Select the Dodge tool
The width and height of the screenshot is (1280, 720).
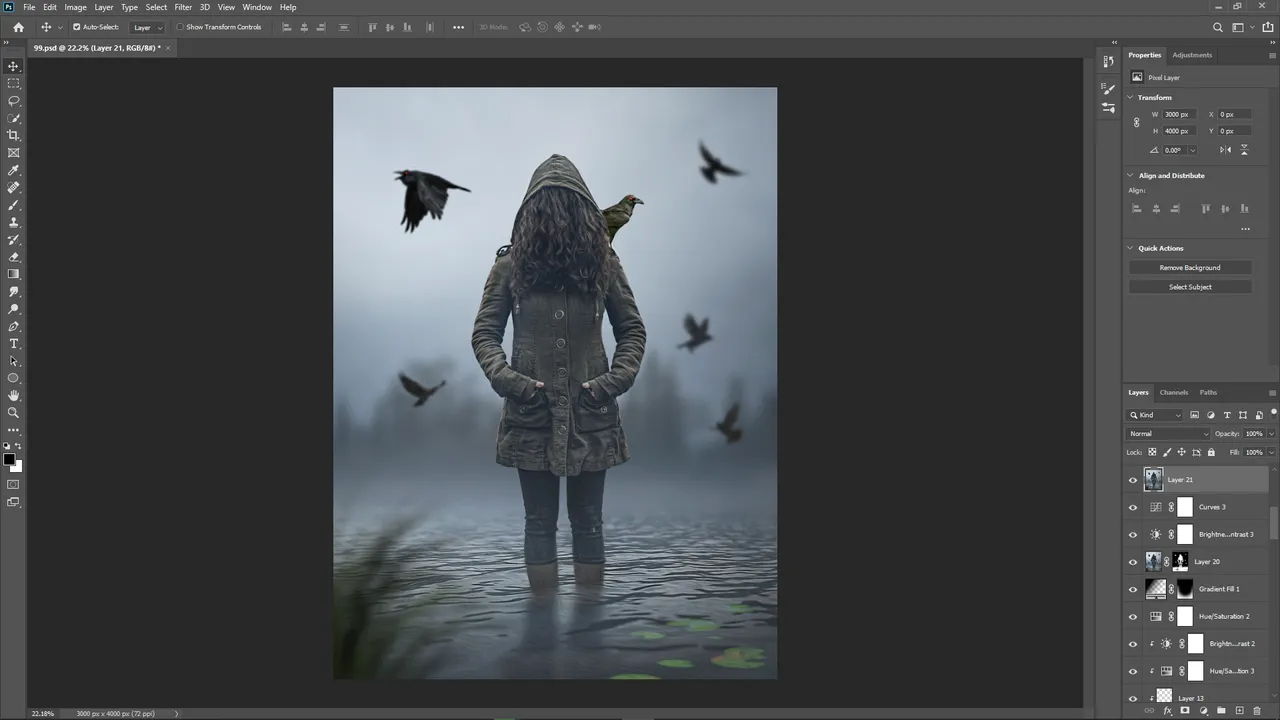pyautogui.click(x=13, y=309)
